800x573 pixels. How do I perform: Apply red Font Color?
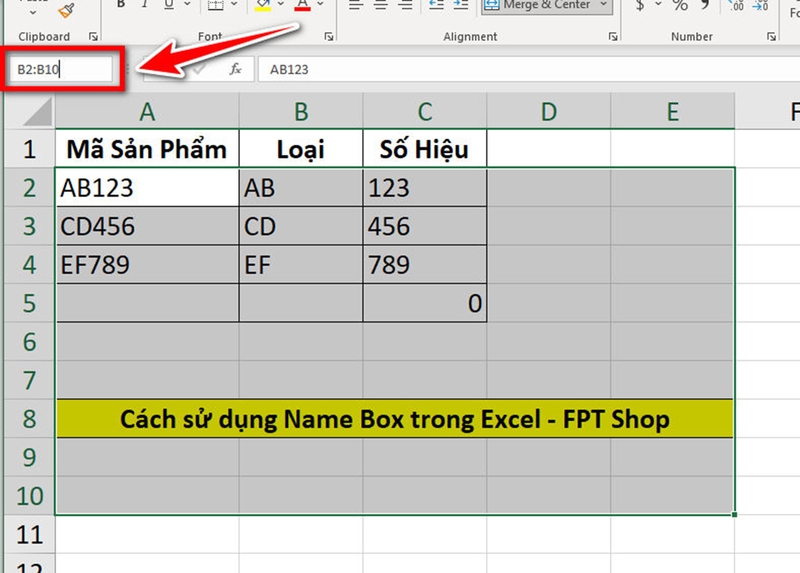click(x=303, y=5)
